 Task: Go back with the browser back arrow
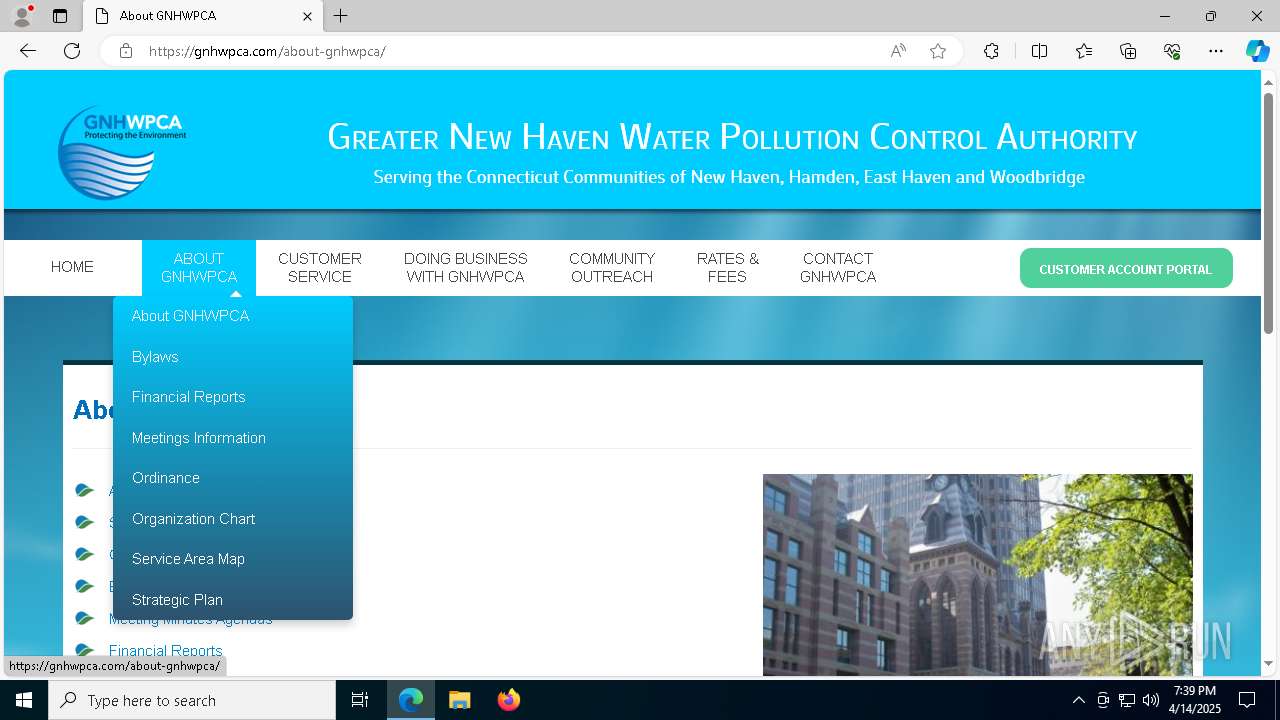pos(28,51)
